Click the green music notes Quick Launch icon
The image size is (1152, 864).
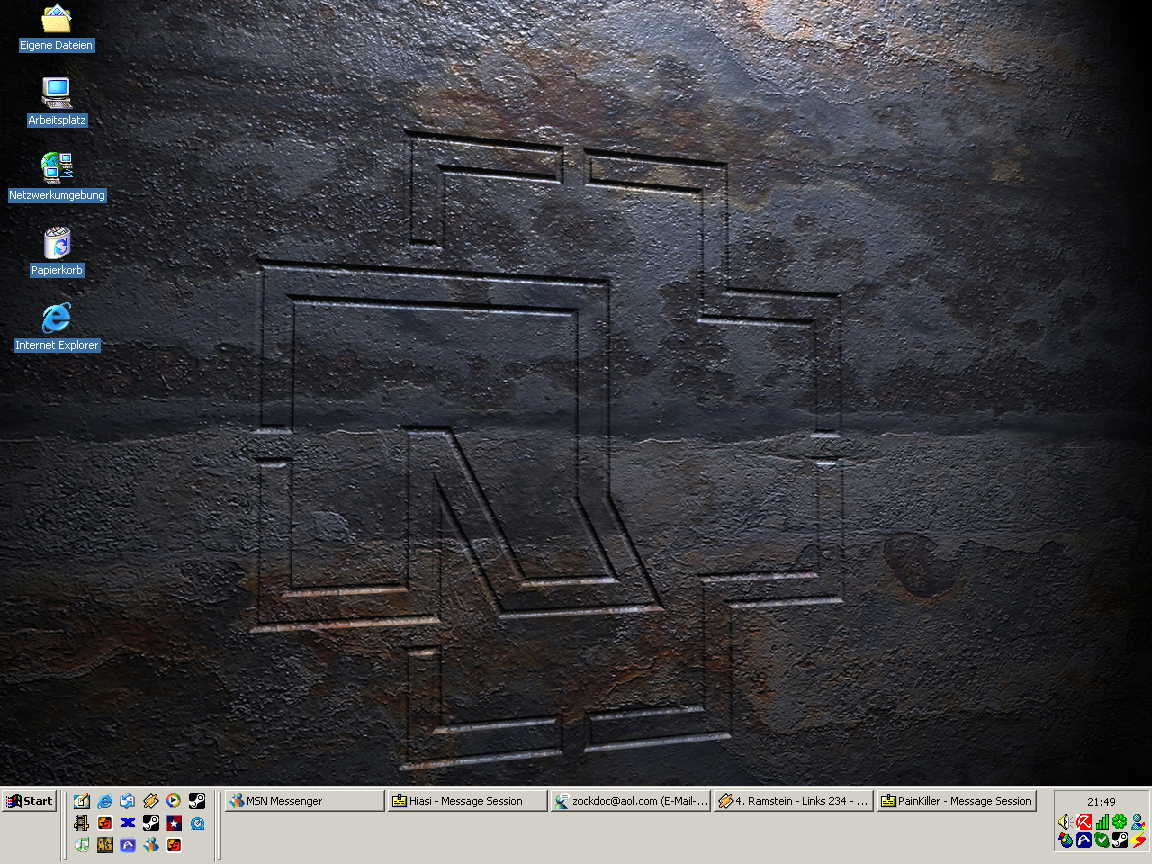82,845
